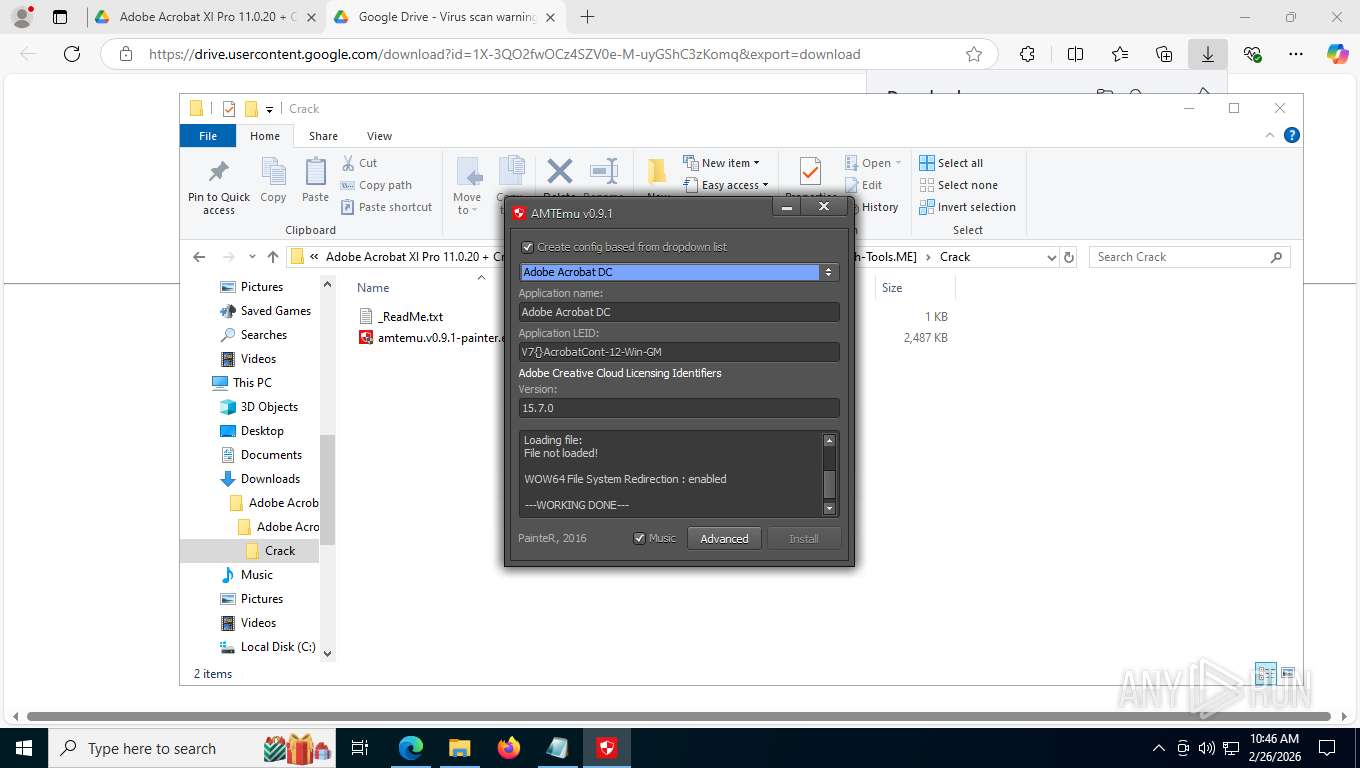
Task: Toggle the Music checkbox in AMTEmu
Action: point(640,538)
